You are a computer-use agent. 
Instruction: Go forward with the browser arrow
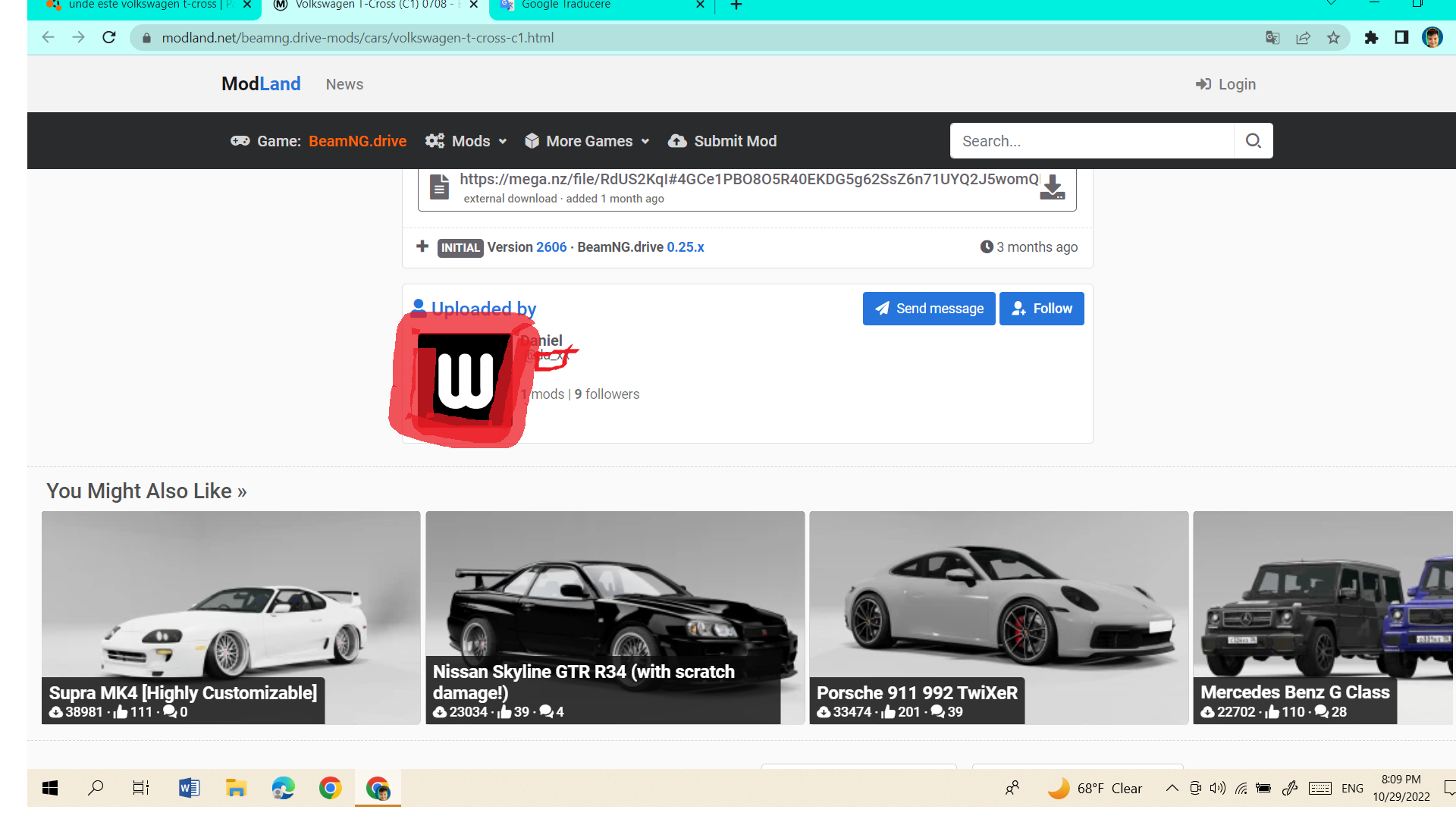78,37
